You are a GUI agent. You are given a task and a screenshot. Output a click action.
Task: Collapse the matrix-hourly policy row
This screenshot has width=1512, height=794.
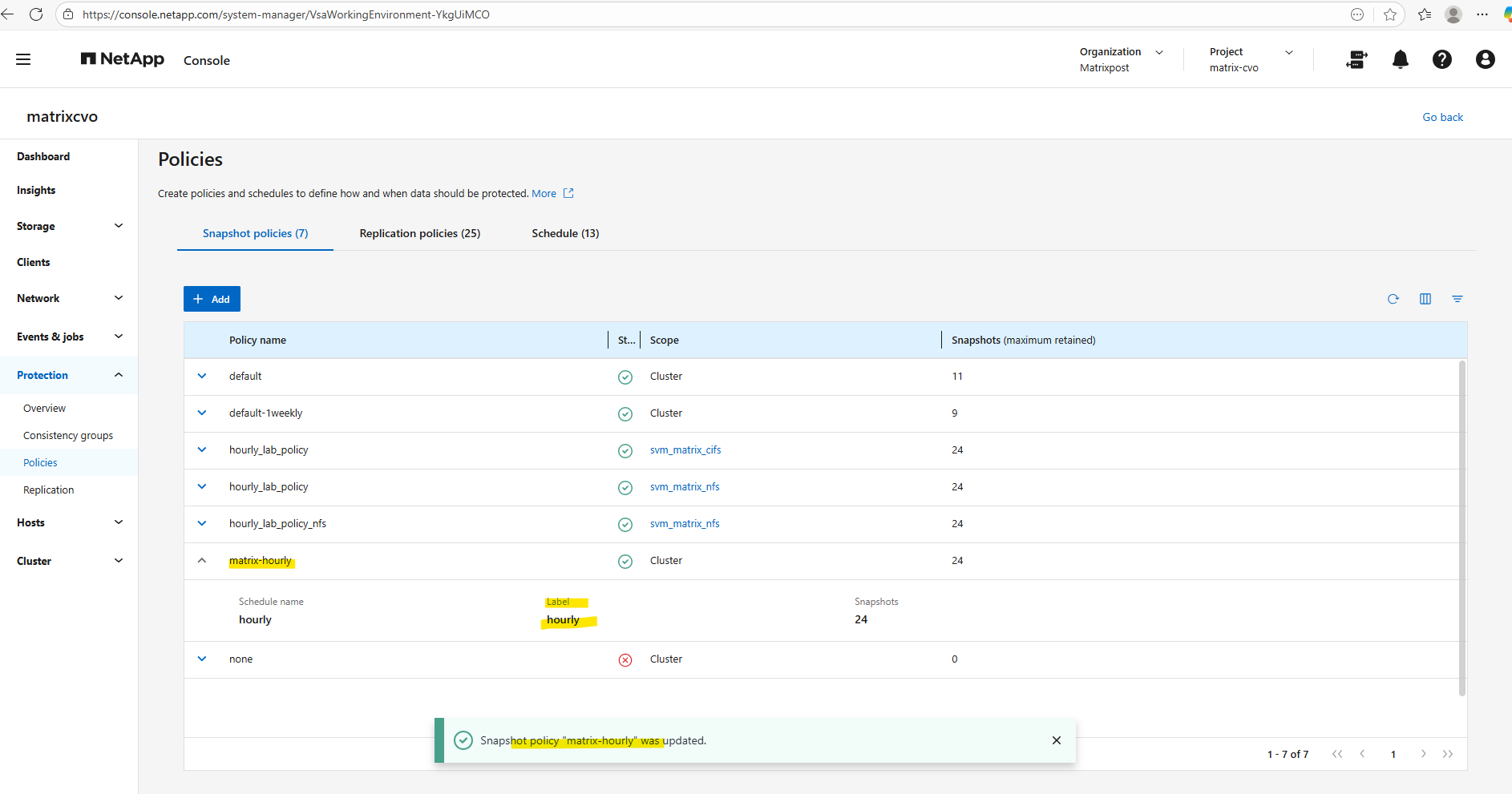click(202, 561)
